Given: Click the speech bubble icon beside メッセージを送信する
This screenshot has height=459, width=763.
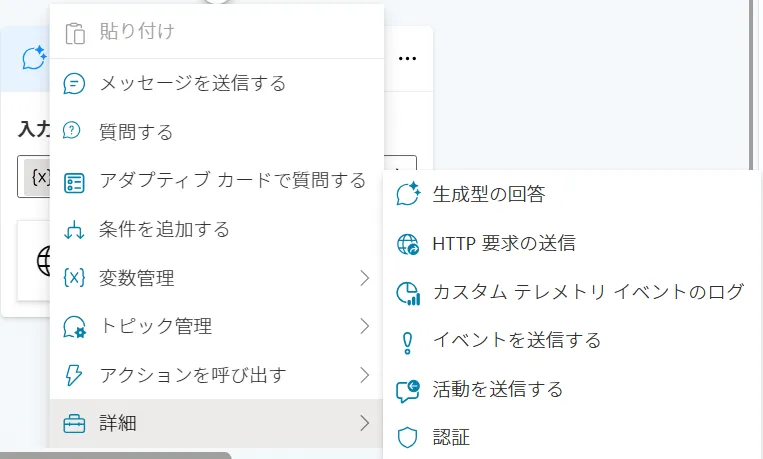Looking at the screenshot, I should [74, 84].
